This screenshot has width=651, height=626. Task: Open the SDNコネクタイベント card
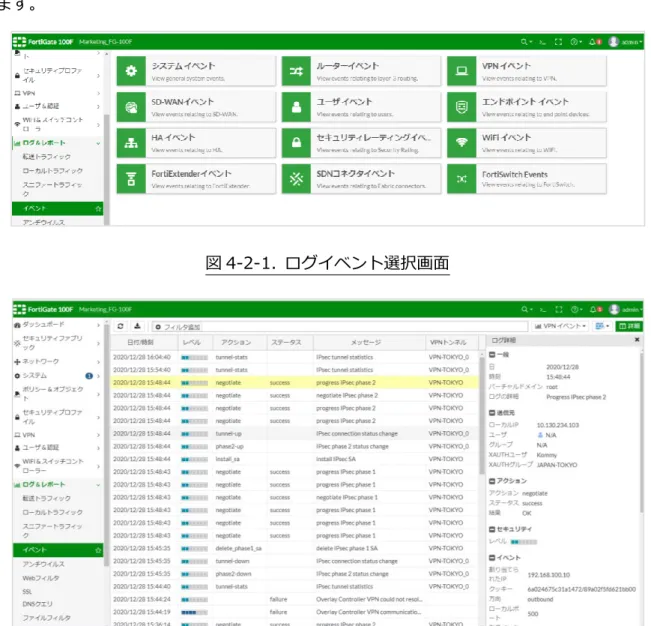tap(361, 179)
